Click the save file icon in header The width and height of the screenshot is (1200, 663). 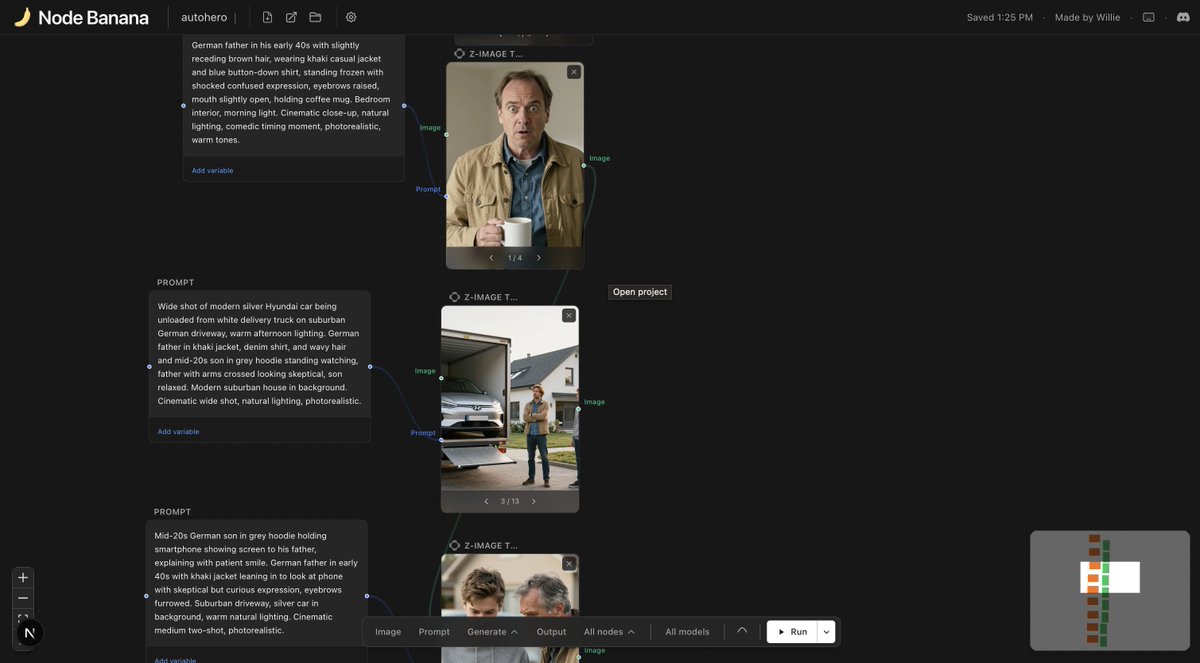267,17
